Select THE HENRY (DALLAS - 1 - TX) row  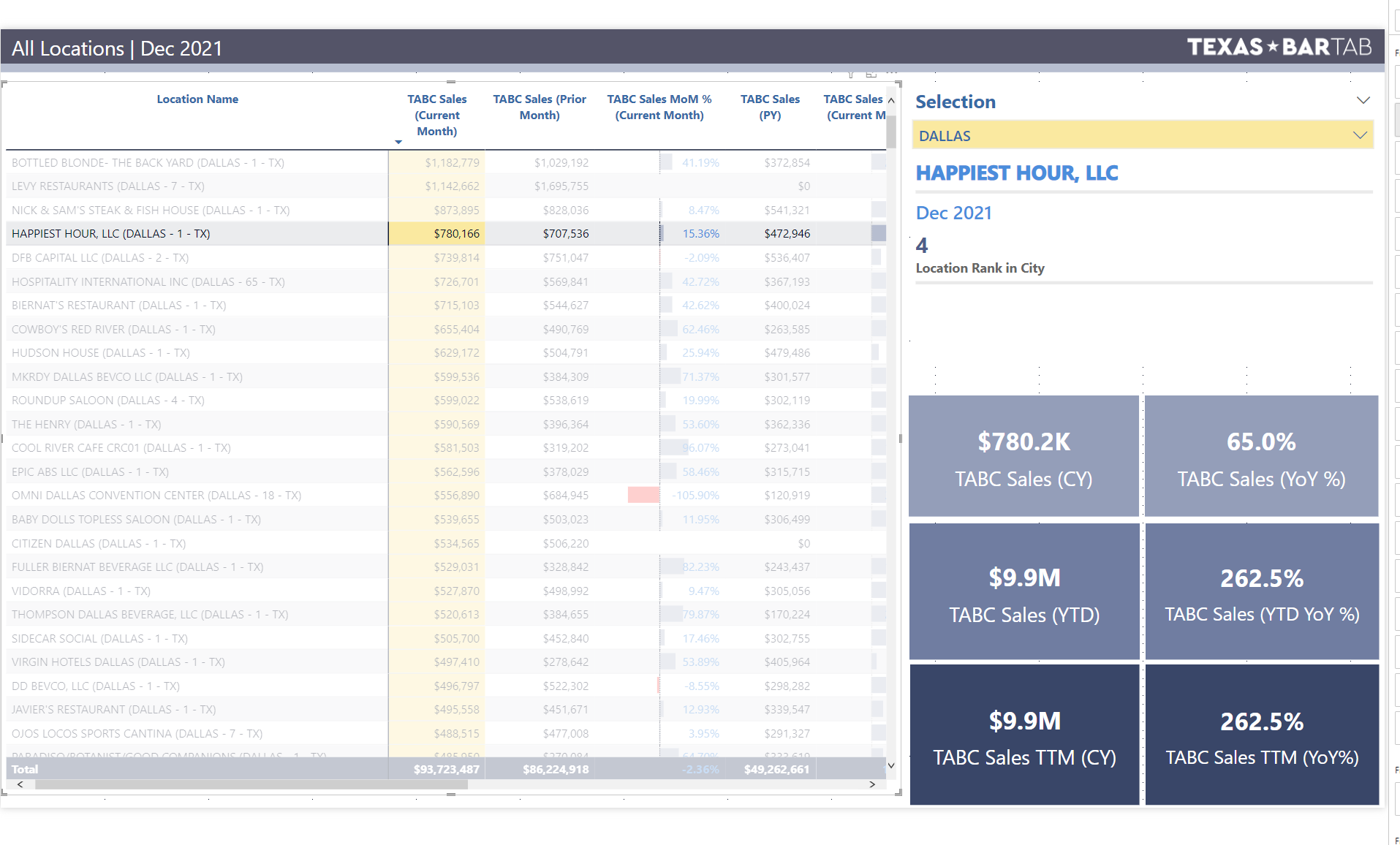pos(446,424)
